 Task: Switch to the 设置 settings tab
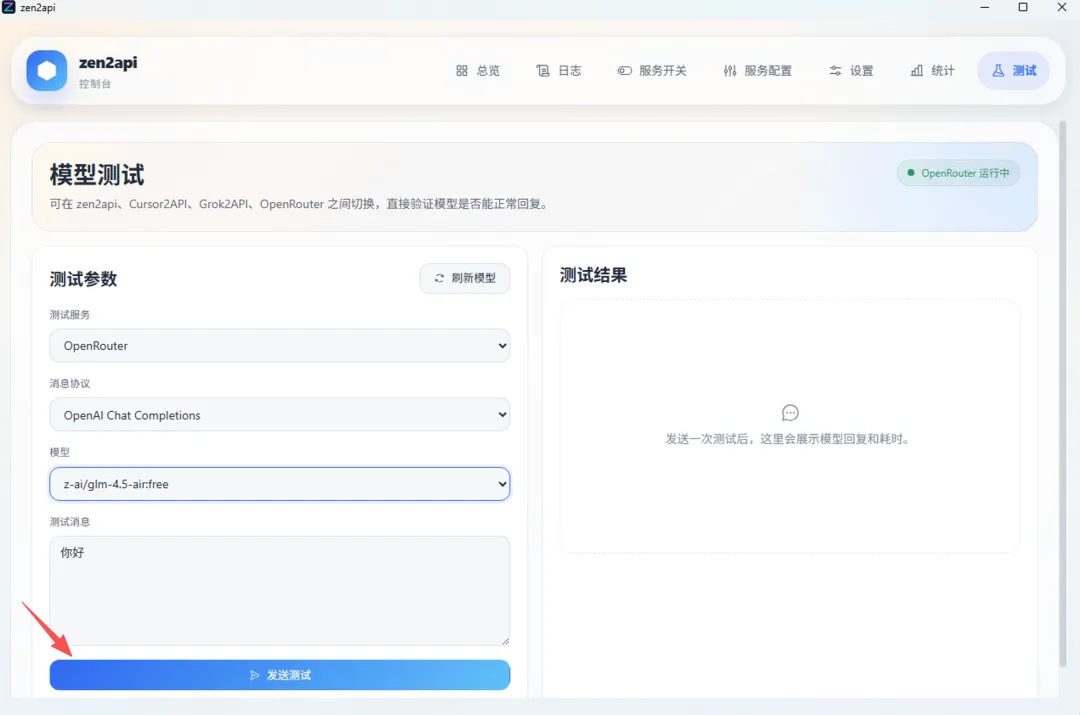(851, 70)
